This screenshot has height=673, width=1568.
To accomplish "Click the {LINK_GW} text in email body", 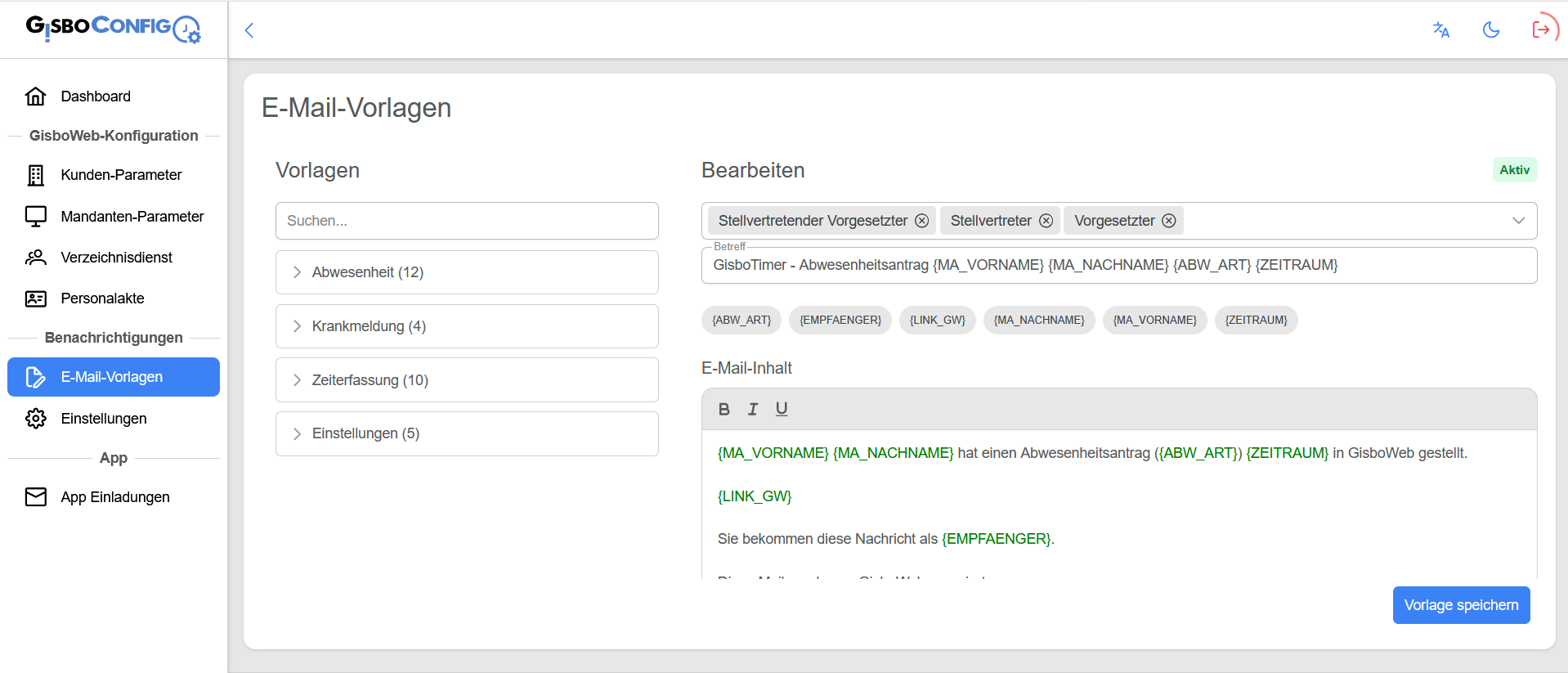I will (x=755, y=496).
